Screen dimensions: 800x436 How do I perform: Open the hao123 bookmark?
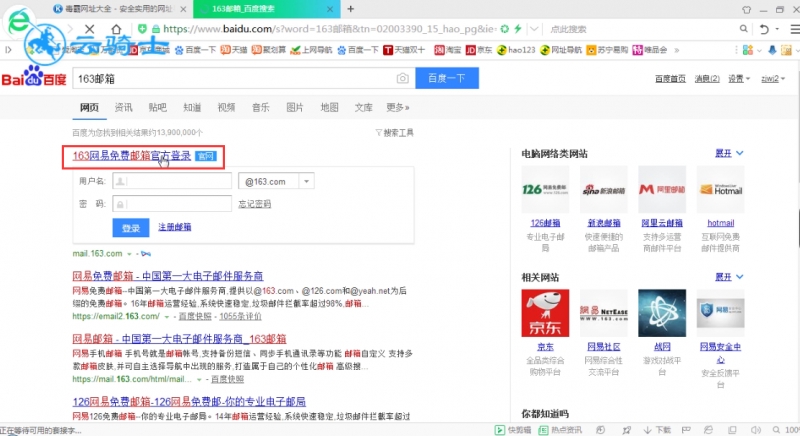point(516,50)
